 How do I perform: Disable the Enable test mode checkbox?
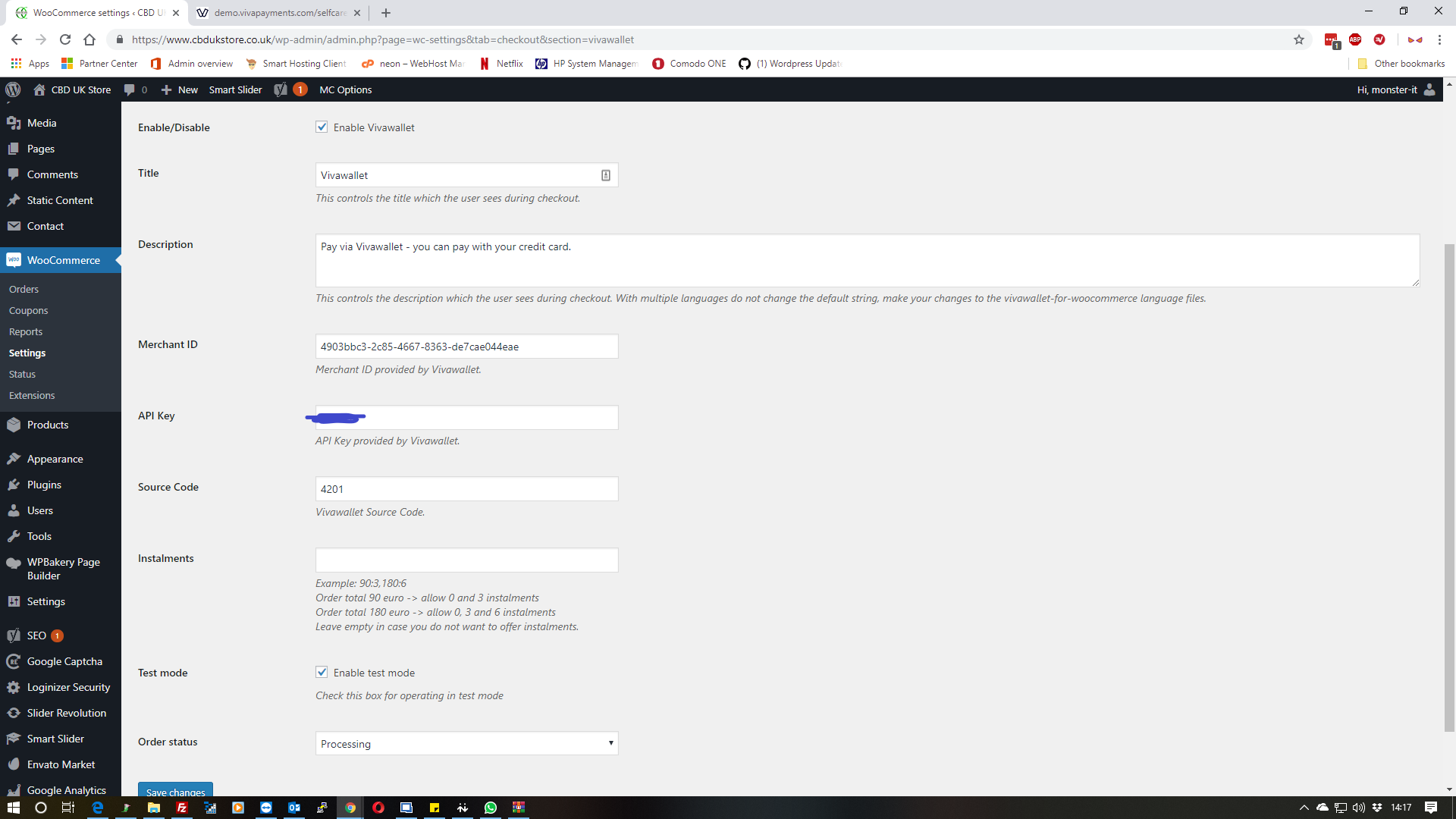click(322, 672)
